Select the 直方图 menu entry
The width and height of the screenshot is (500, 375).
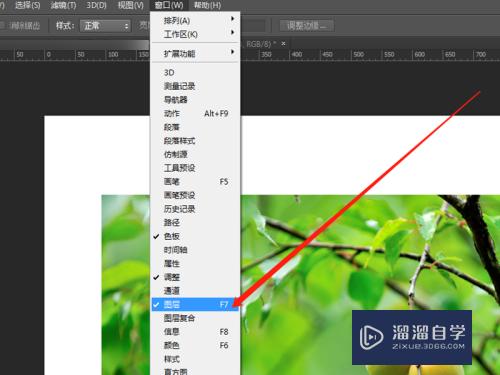195,371
